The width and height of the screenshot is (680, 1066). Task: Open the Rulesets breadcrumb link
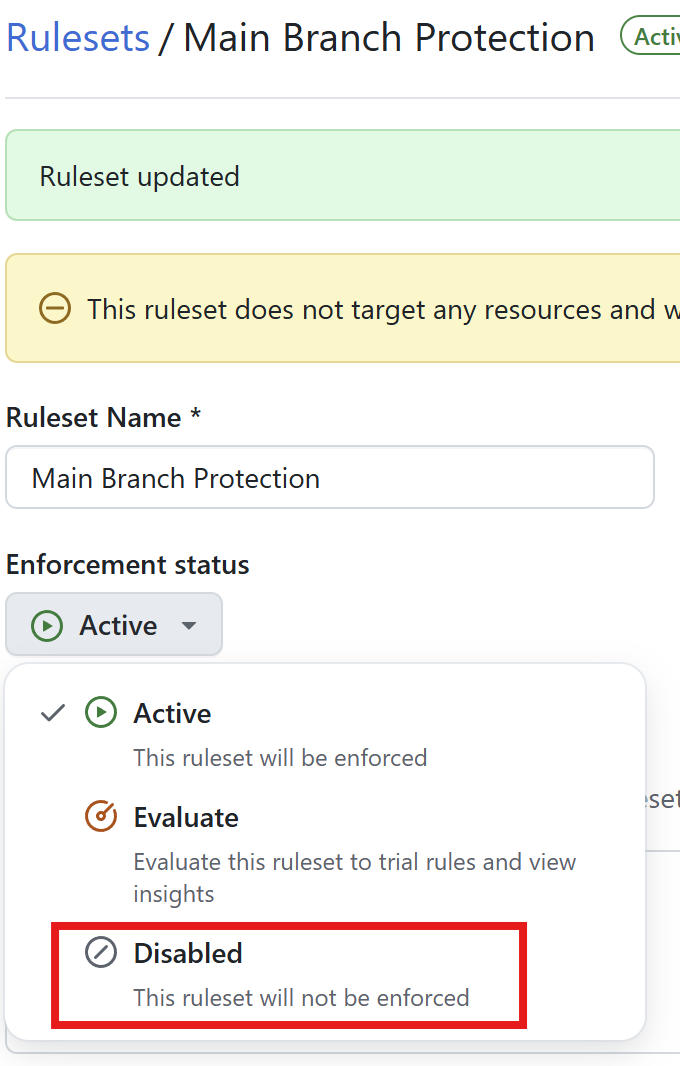[77, 36]
